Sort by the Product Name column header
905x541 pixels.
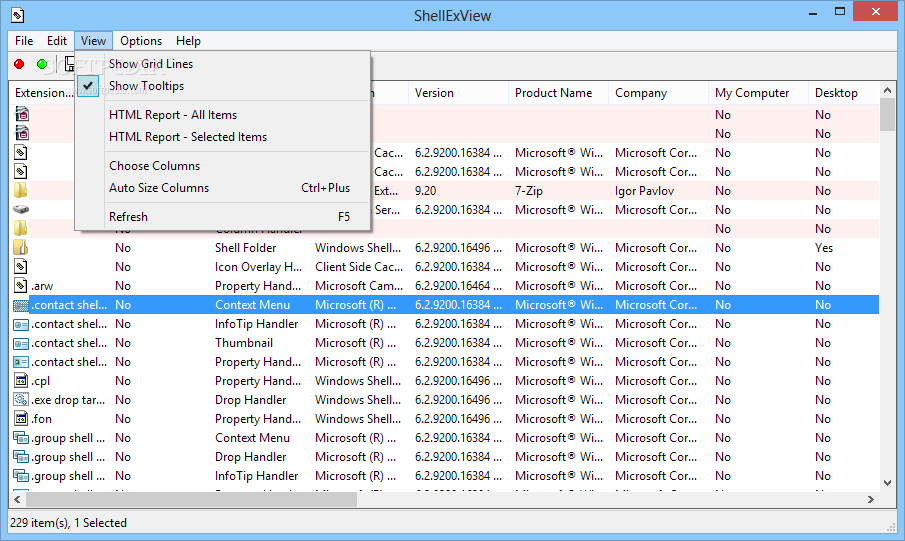click(x=558, y=93)
